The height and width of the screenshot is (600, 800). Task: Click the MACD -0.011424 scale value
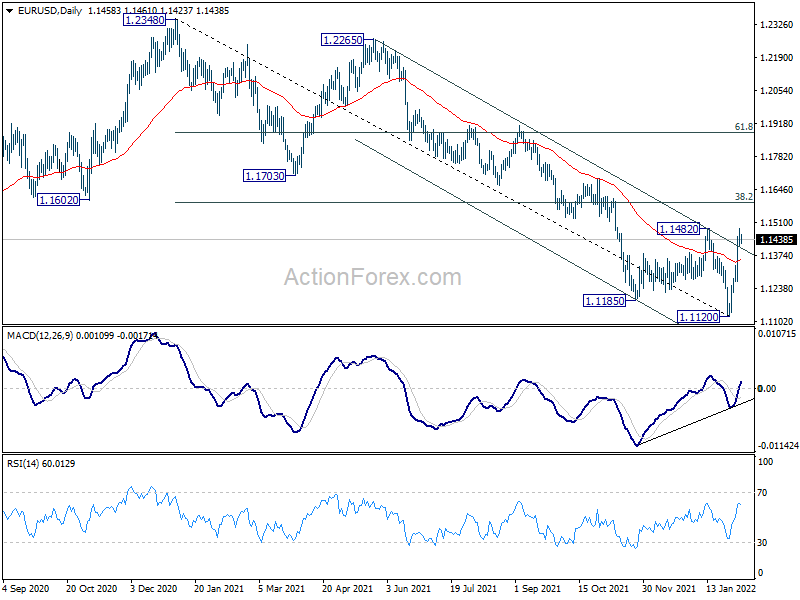click(x=778, y=446)
